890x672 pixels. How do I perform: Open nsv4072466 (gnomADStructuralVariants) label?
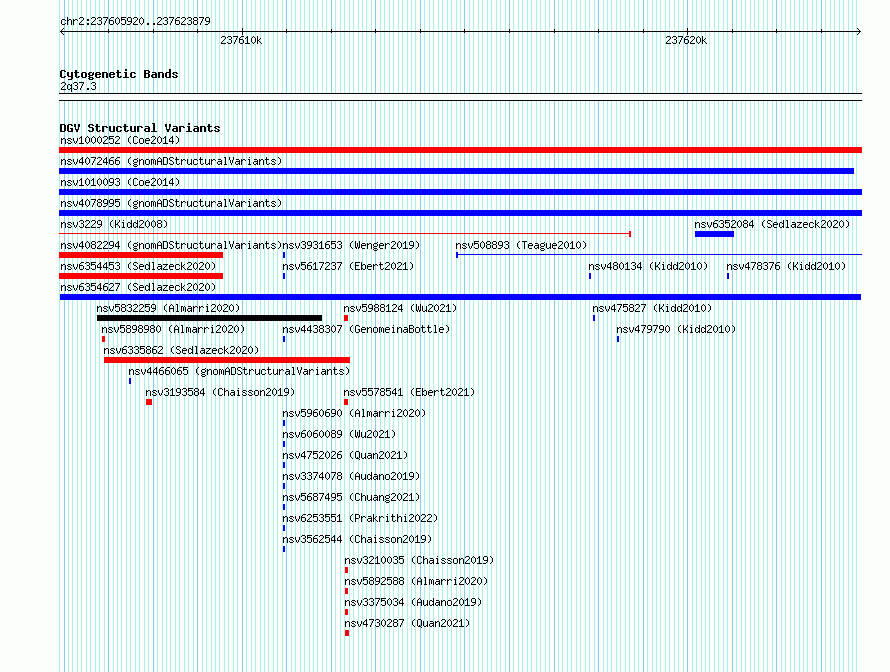point(171,161)
